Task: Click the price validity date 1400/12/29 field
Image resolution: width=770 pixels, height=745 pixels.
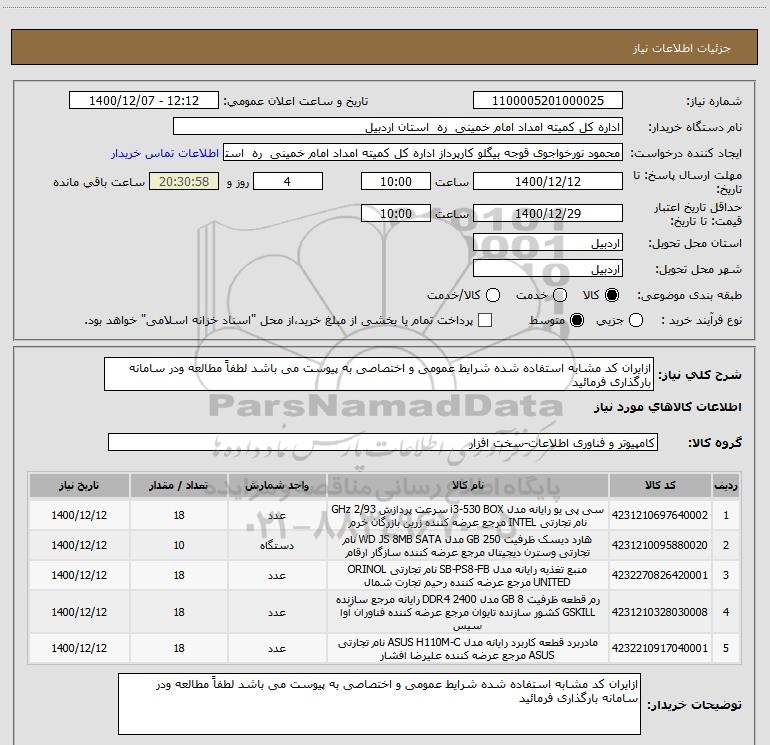Action: pos(548,213)
